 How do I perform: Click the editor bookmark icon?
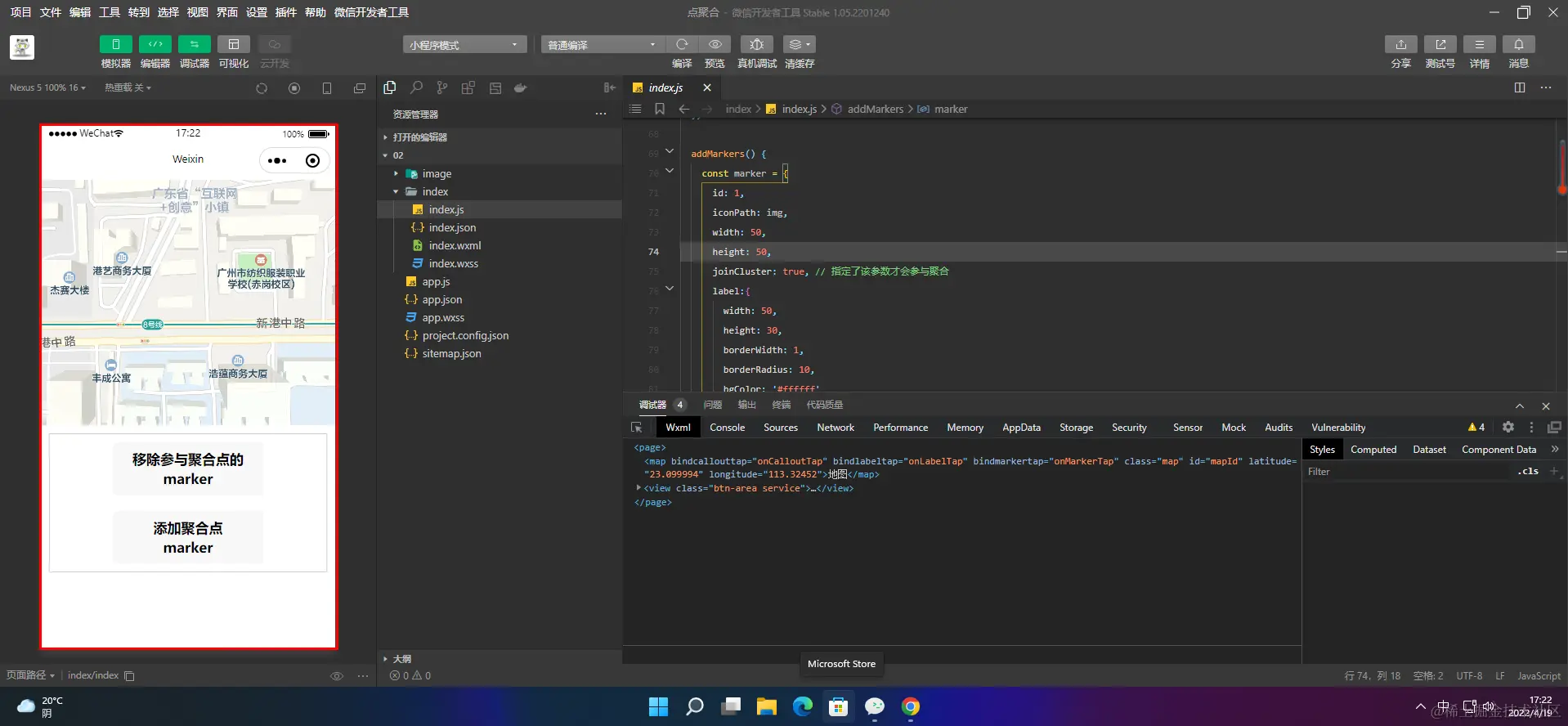point(660,109)
